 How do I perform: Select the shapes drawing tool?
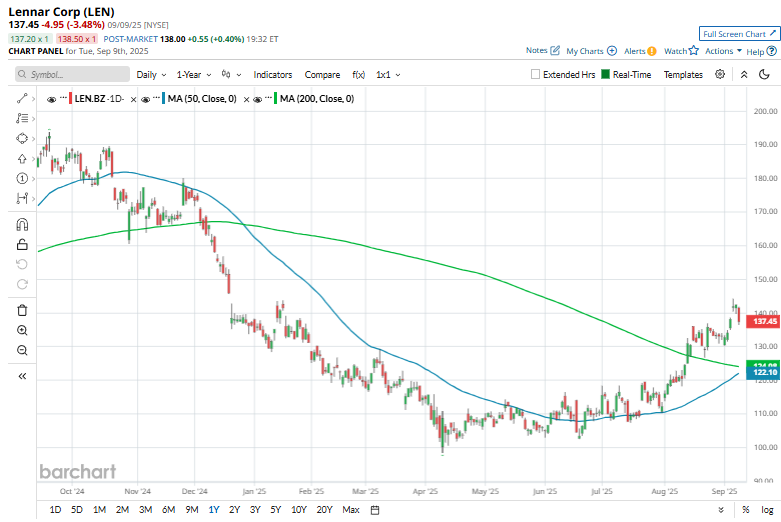coord(22,138)
